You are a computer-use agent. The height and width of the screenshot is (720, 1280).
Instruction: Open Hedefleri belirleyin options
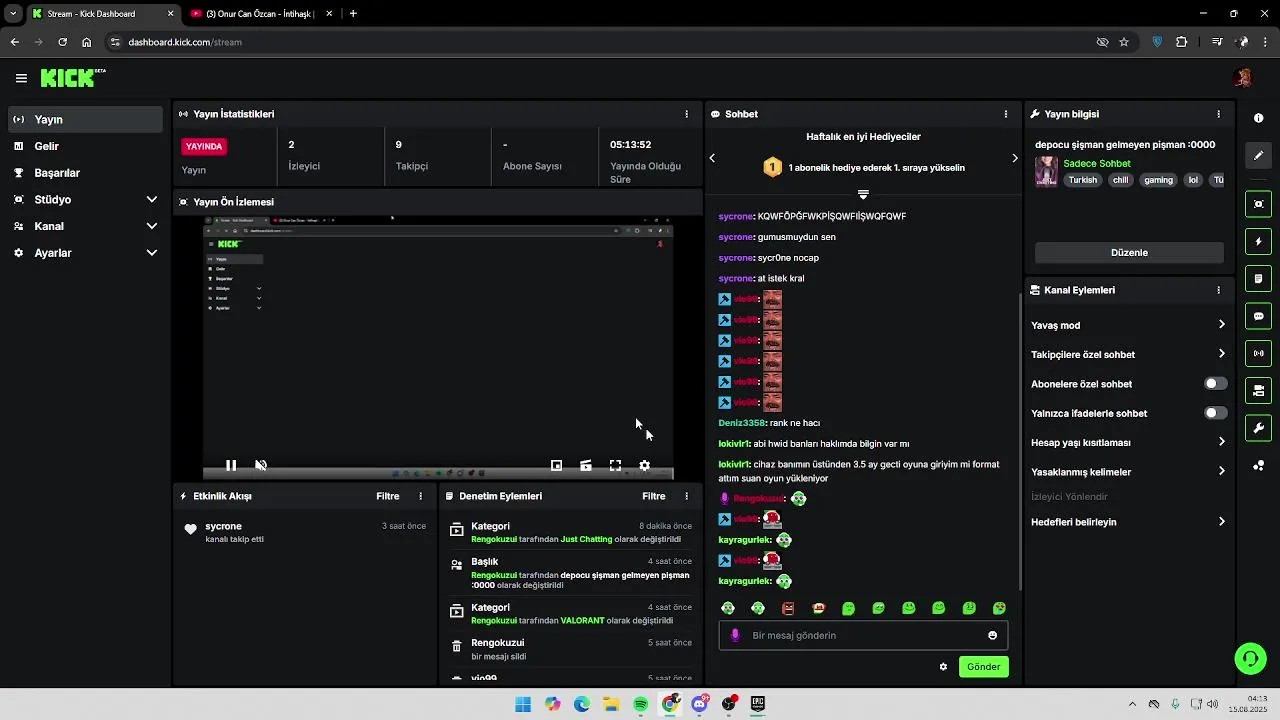point(1128,522)
